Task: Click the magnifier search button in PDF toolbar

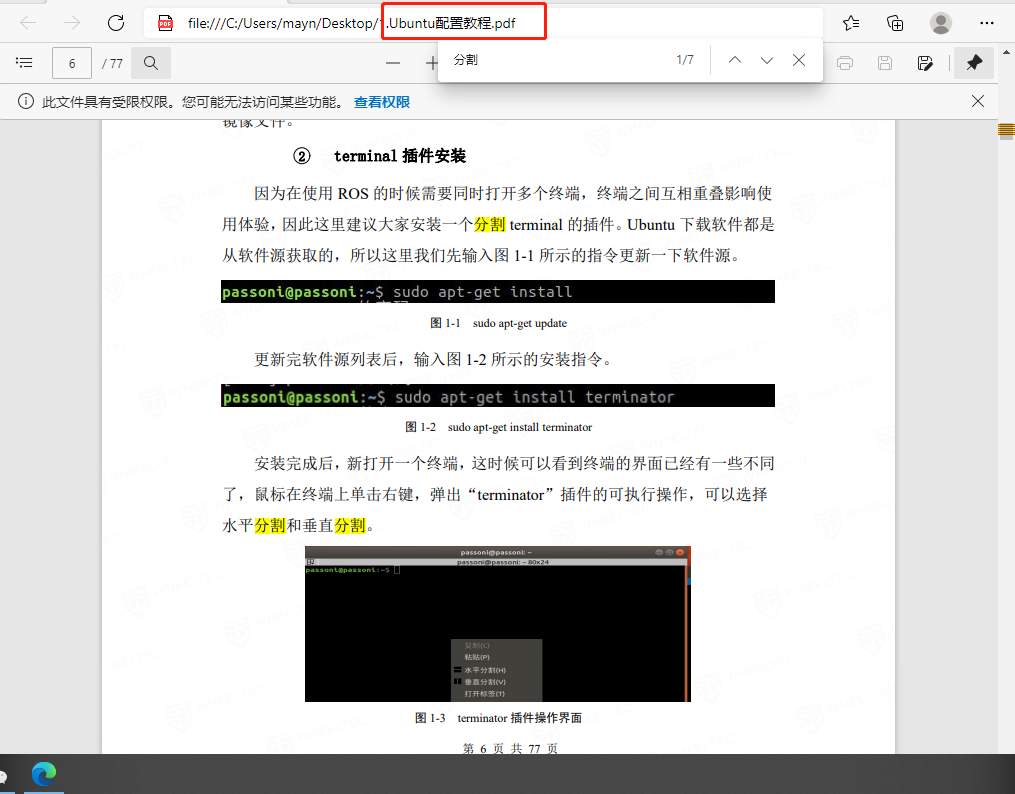Action: click(151, 63)
